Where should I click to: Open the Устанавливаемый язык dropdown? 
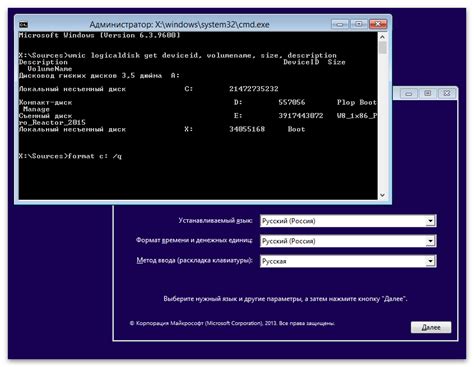(430, 221)
